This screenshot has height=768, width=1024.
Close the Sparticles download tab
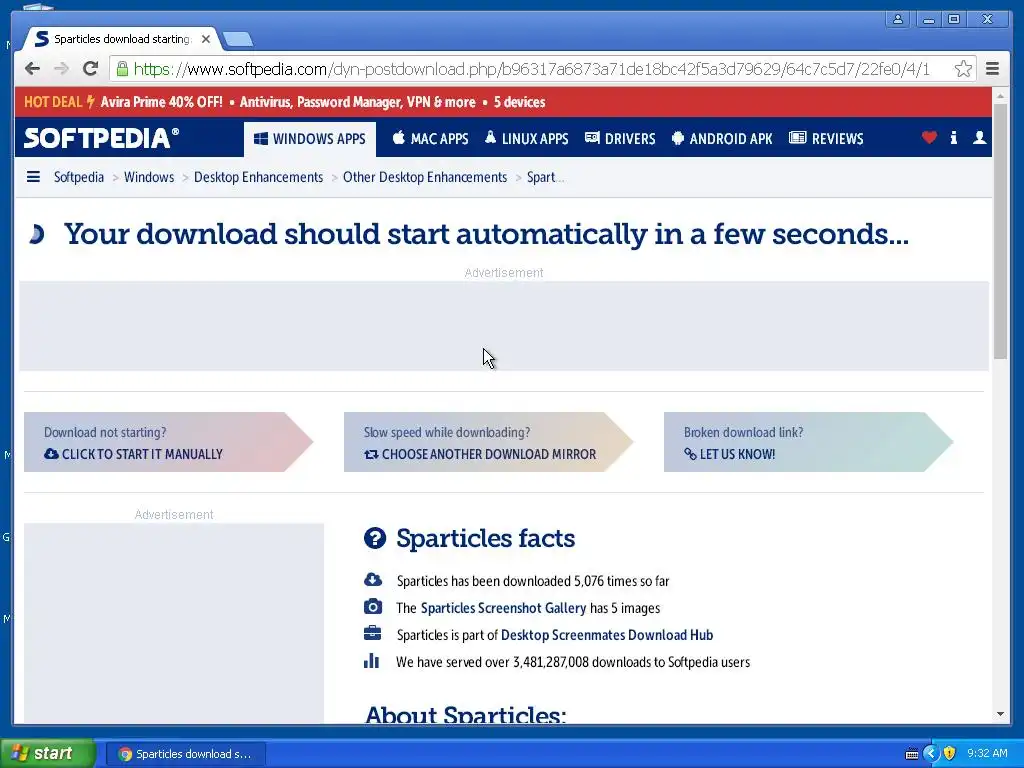tap(206, 39)
